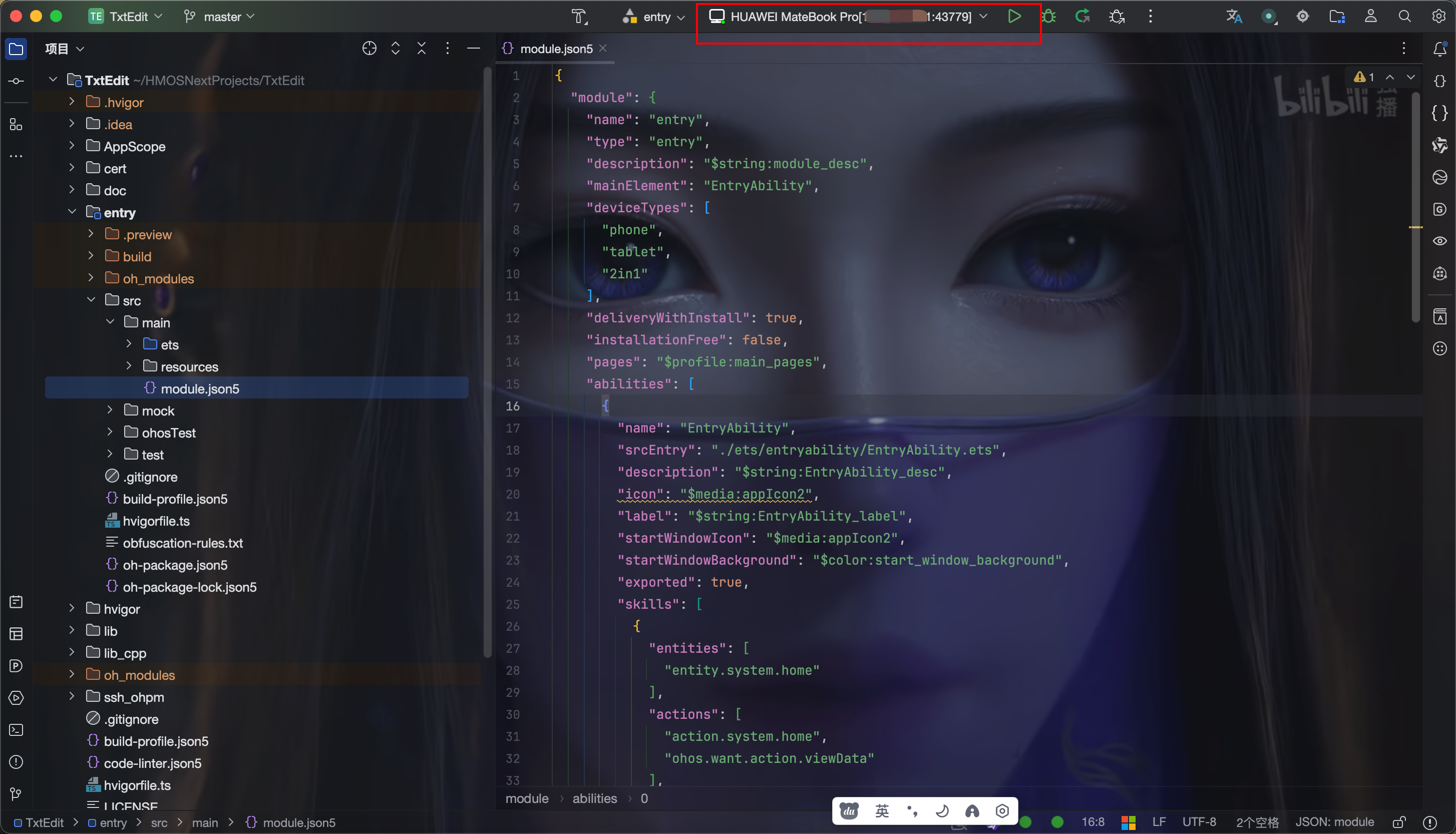Select the module.json5 editor tab
The height and width of the screenshot is (834, 1456).
tap(555, 49)
